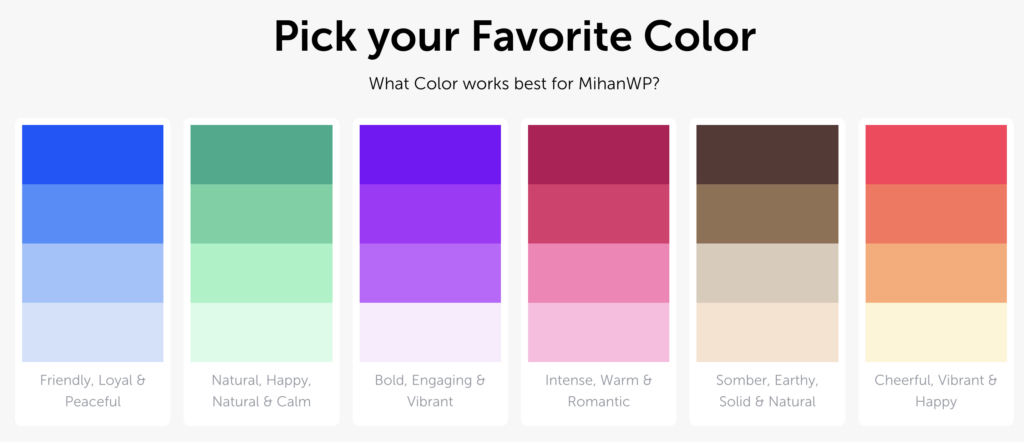Click the Intense, Warm & Romantic label
Image resolution: width=1024 pixels, height=442 pixels.
click(x=598, y=390)
